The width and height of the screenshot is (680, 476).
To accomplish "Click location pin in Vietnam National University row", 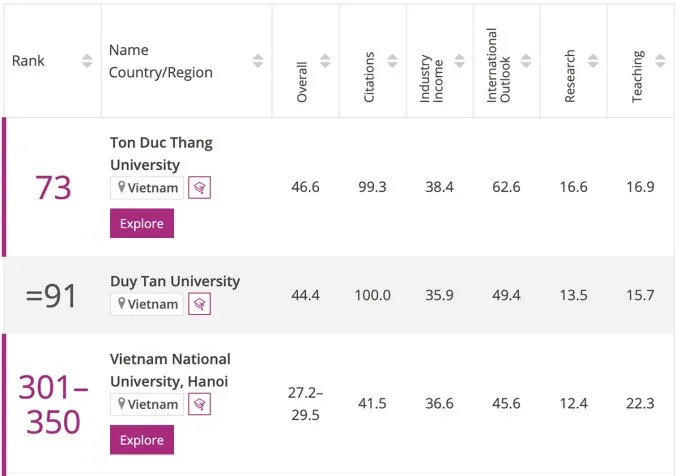I will coord(122,404).
